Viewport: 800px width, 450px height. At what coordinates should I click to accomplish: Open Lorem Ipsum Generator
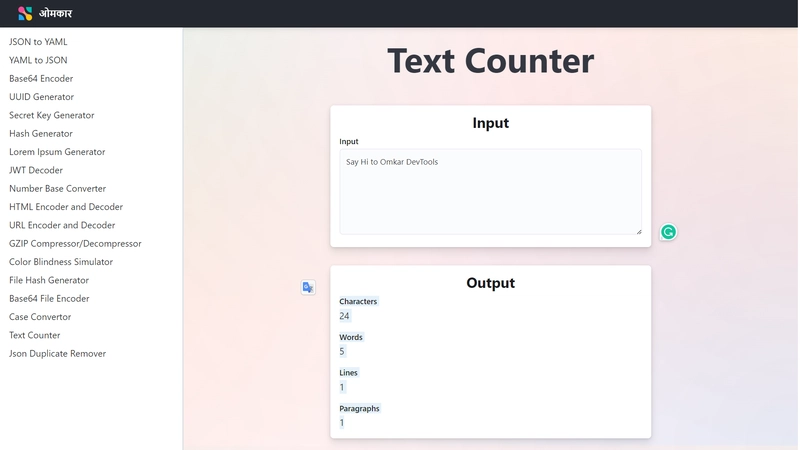pyautogui.click(x=57, y=152)
